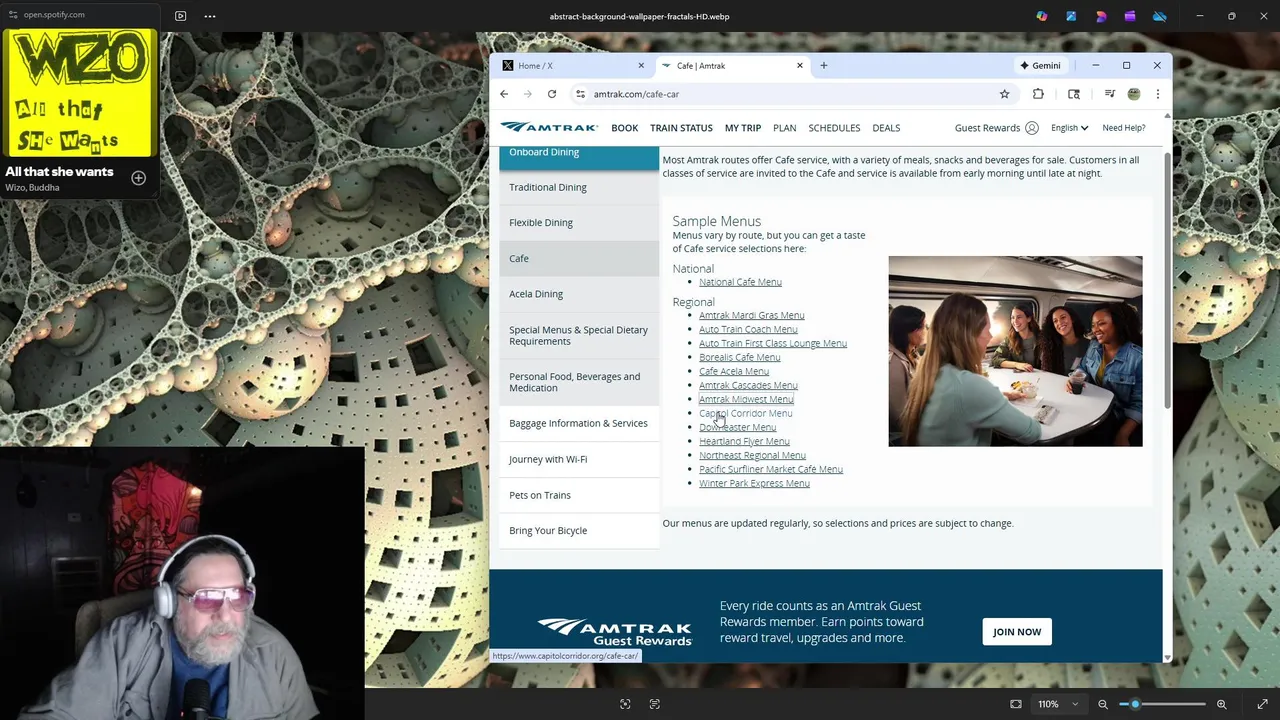This screenshot has width=1280, height=720.
Task: Click the Designer icon in Photos title bar
Action: (x=1101, y=16)
